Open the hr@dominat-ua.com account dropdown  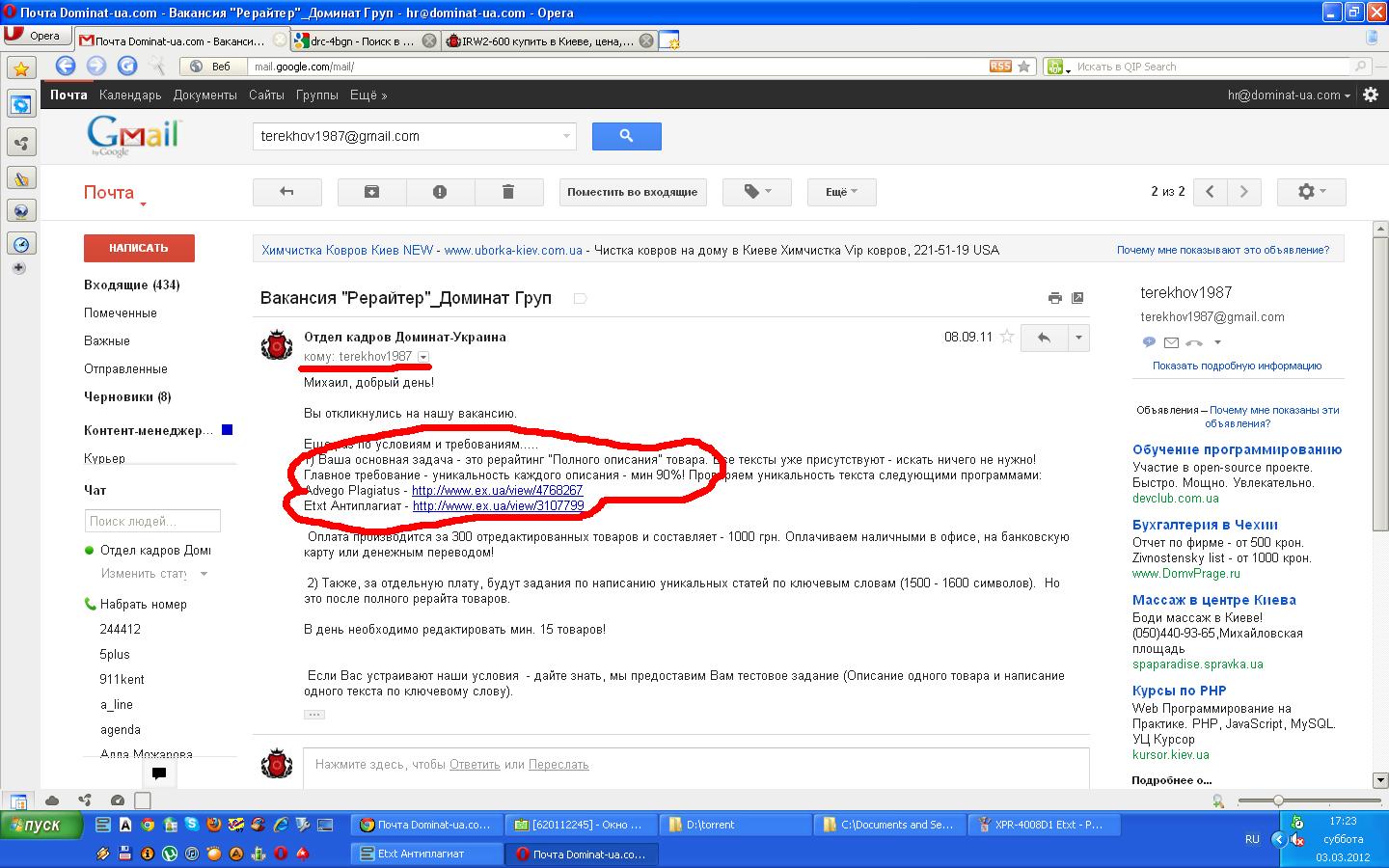click(1289, 95)
